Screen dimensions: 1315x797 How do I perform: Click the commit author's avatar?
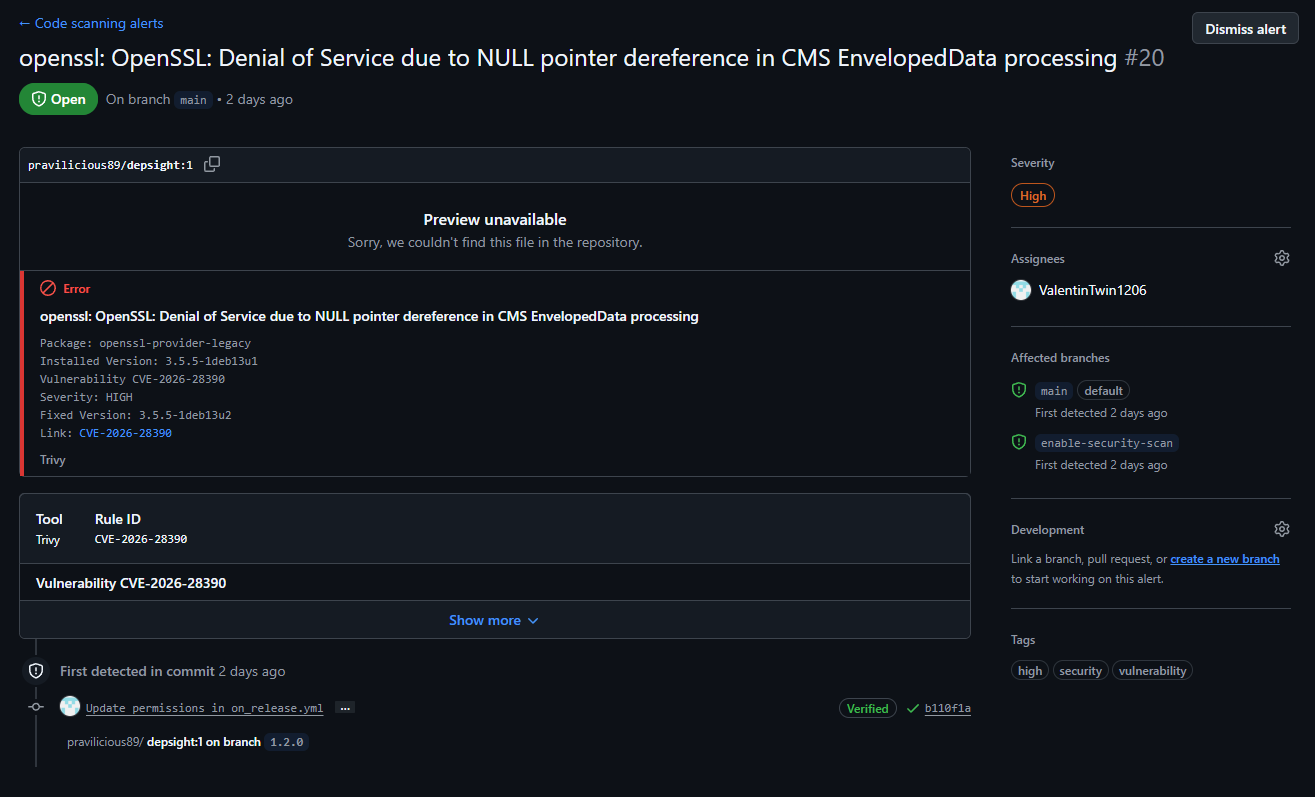pos(69,706)
